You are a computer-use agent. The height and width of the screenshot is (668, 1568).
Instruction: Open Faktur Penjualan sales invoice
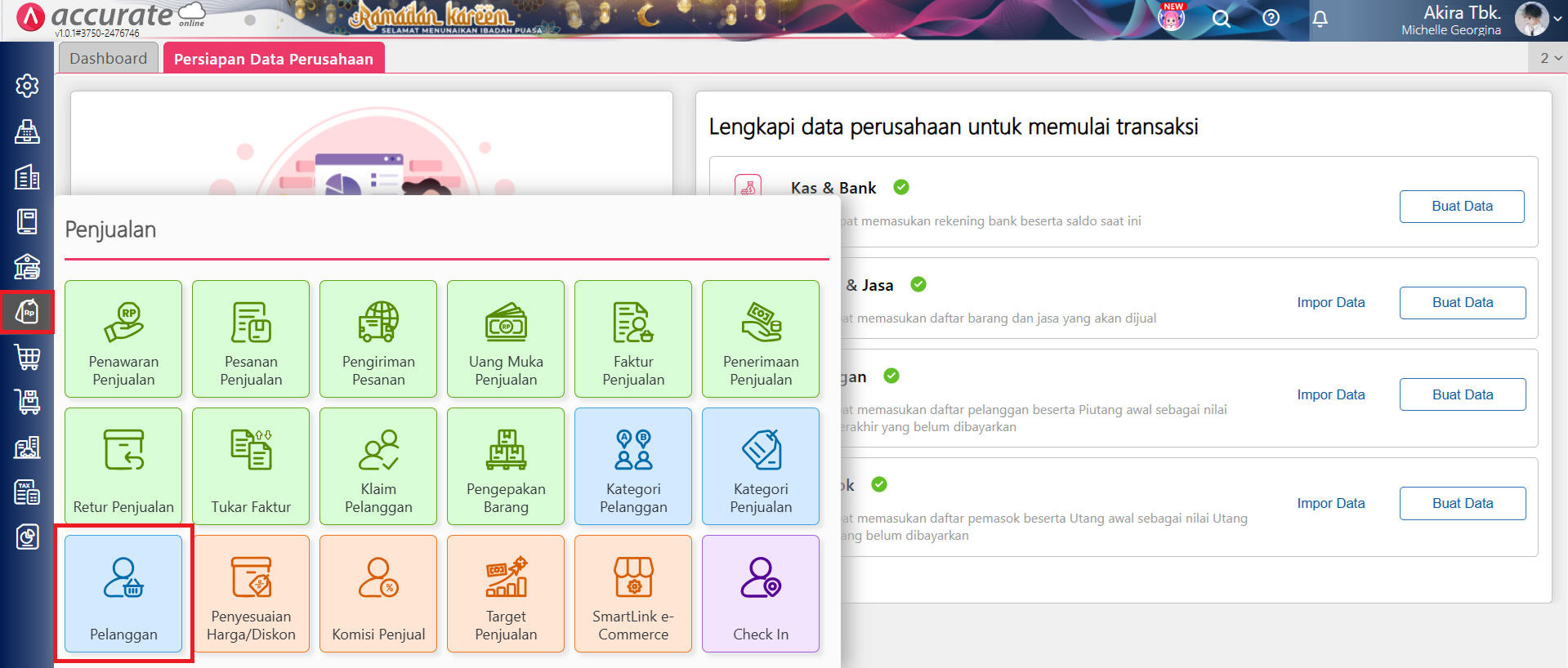(x=633, y=339)
